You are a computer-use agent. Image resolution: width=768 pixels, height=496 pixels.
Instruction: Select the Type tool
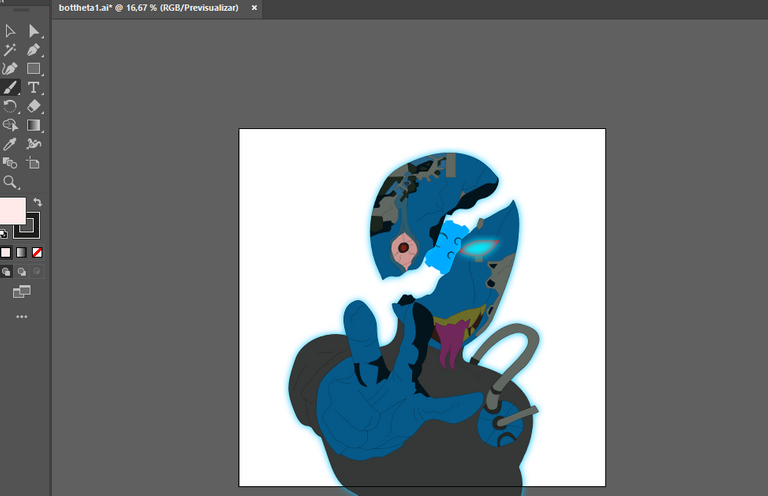(x=33, y=88)
